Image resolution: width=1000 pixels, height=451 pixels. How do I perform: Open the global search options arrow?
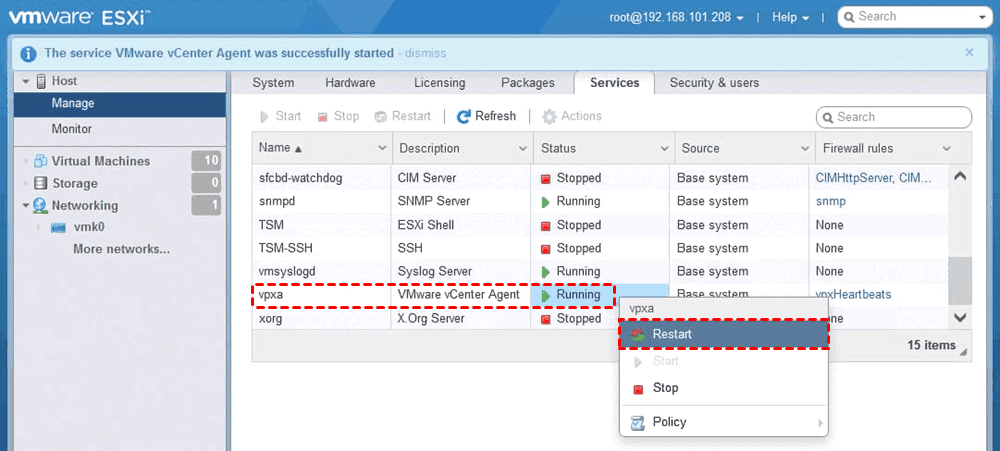[982, 18]
